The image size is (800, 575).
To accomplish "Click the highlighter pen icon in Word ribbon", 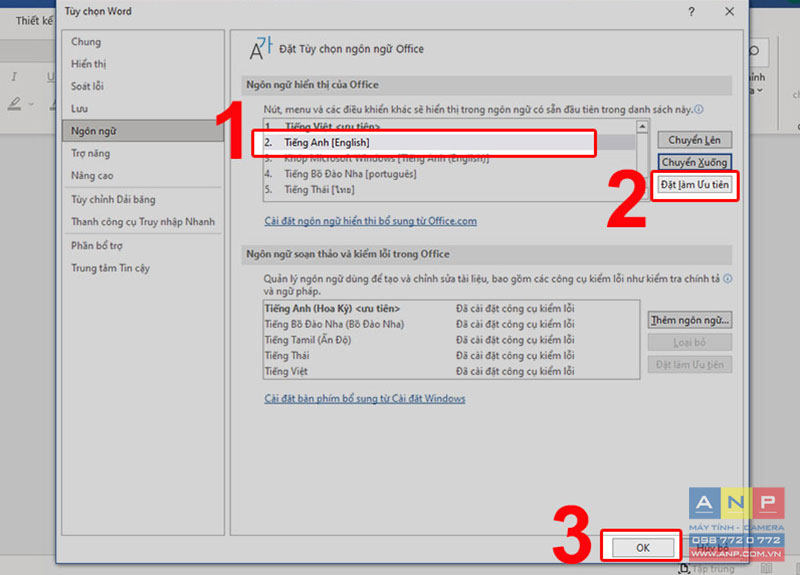I will [15, 104].
